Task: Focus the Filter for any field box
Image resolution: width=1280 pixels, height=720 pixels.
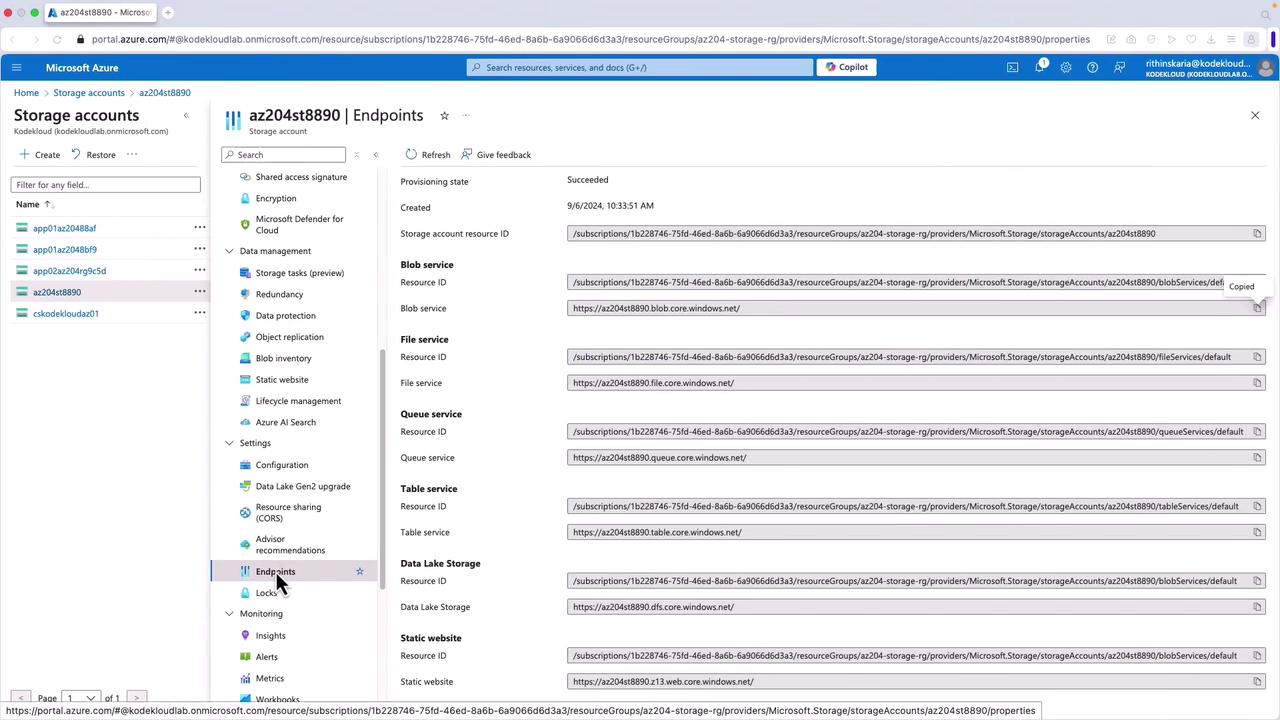Action: point(105,185)
